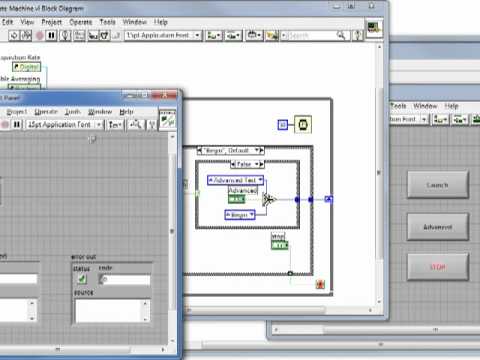Image resolution: width=480 pixels, height=360 pixels.
Task: Pause execution in Front Panel toolbar
Action: click(16, 125)
